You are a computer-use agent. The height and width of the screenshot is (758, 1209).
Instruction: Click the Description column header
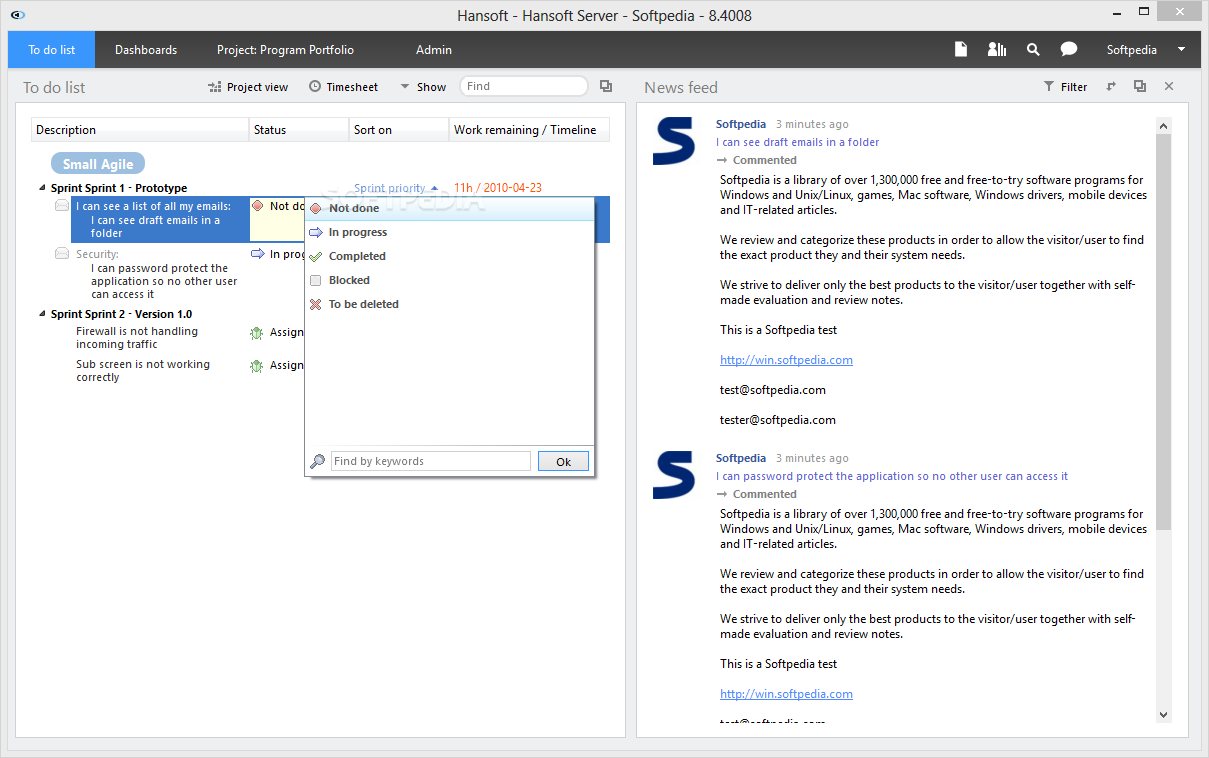(140, 130)
